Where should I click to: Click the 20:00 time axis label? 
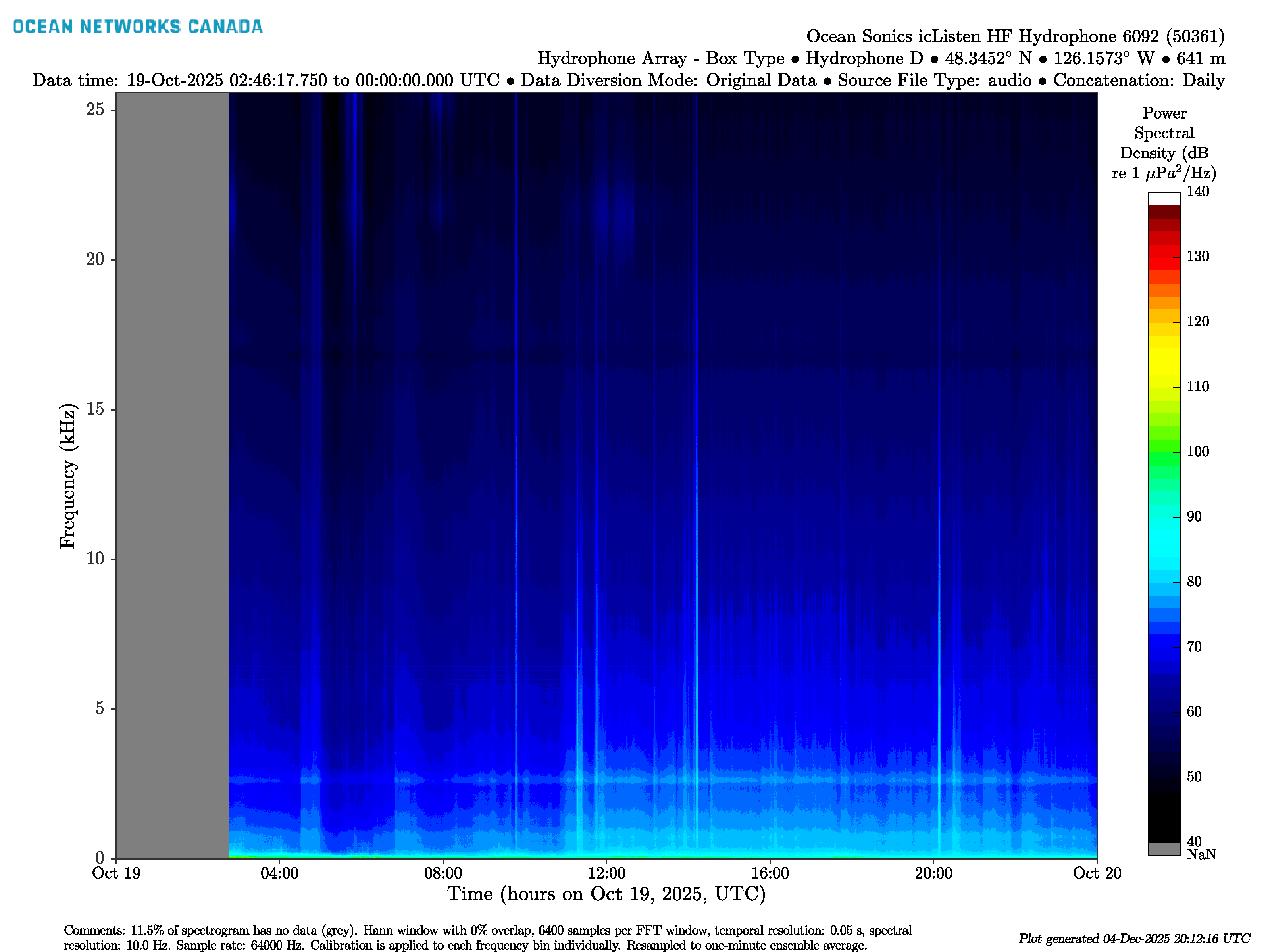click(x=933, y=873)
